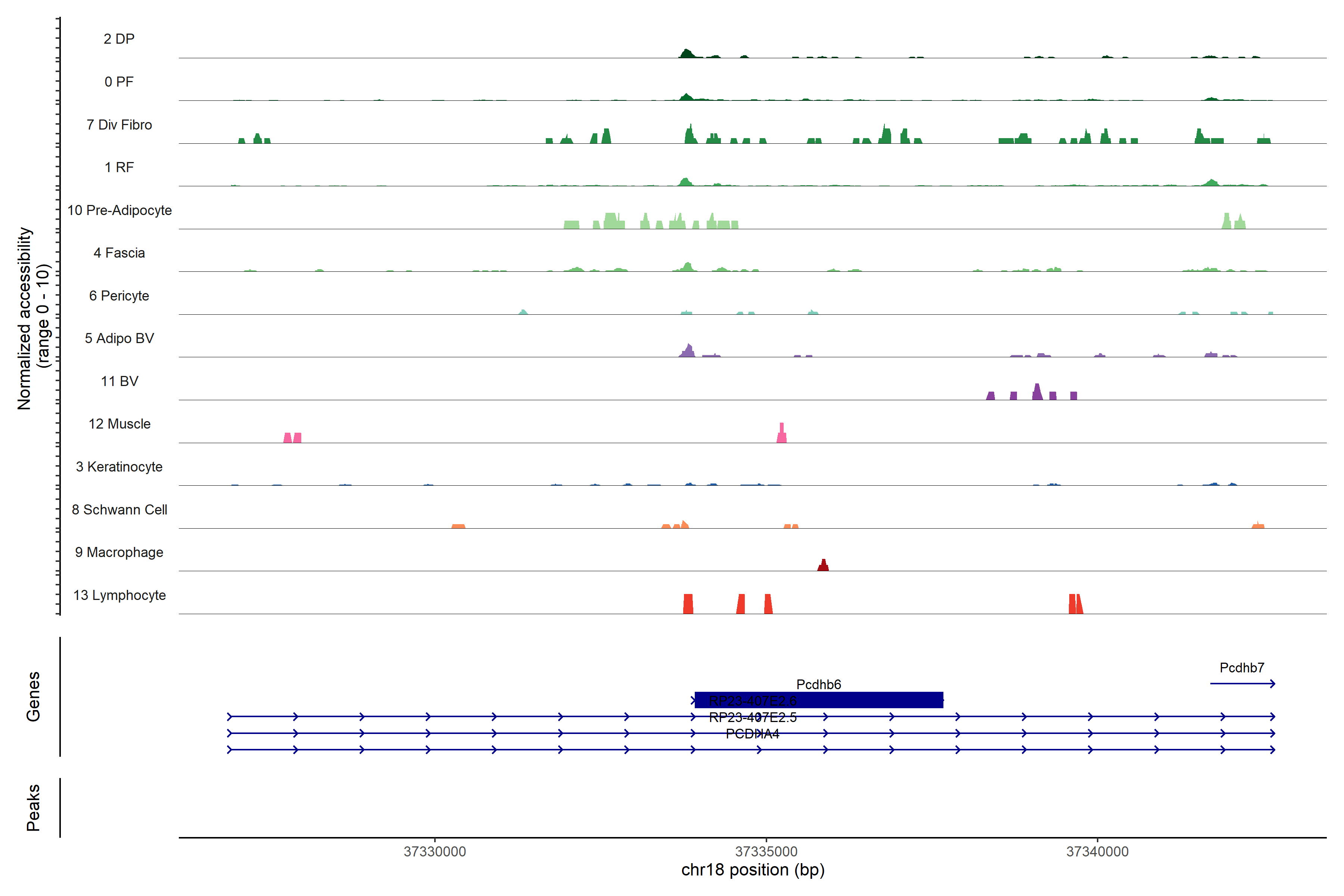
Task: Click the 5 Adipo BV track label
Action: click(x=119, y=338)
